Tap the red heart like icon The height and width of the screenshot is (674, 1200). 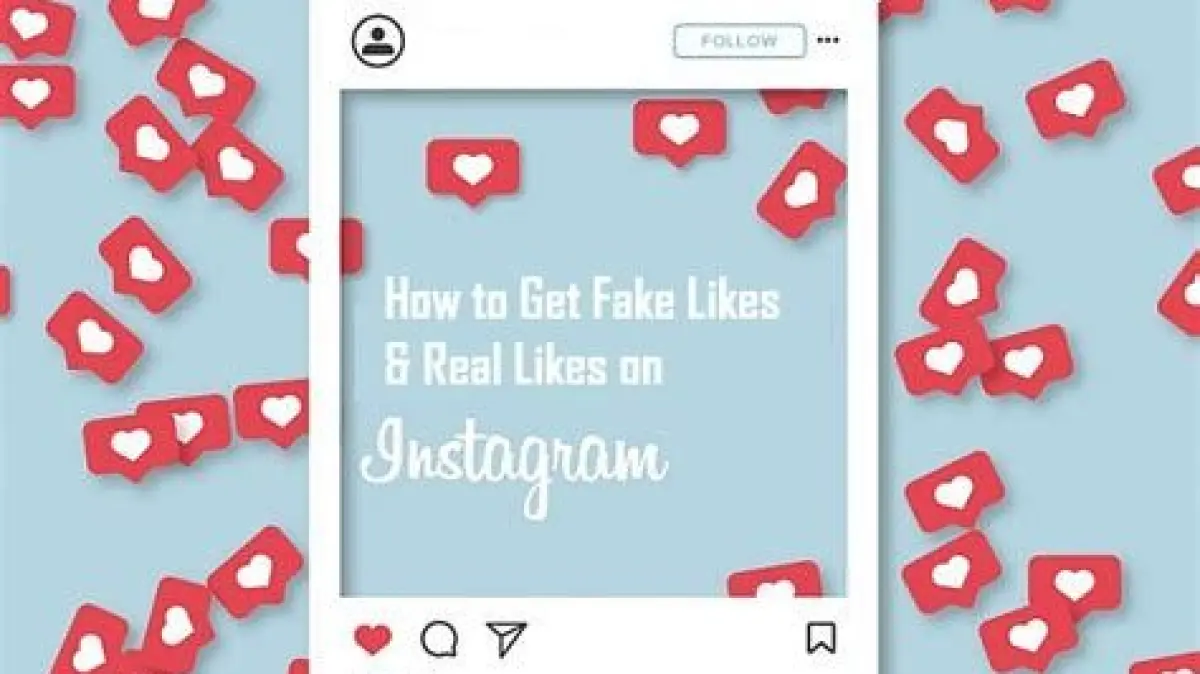tap(373, 639)
